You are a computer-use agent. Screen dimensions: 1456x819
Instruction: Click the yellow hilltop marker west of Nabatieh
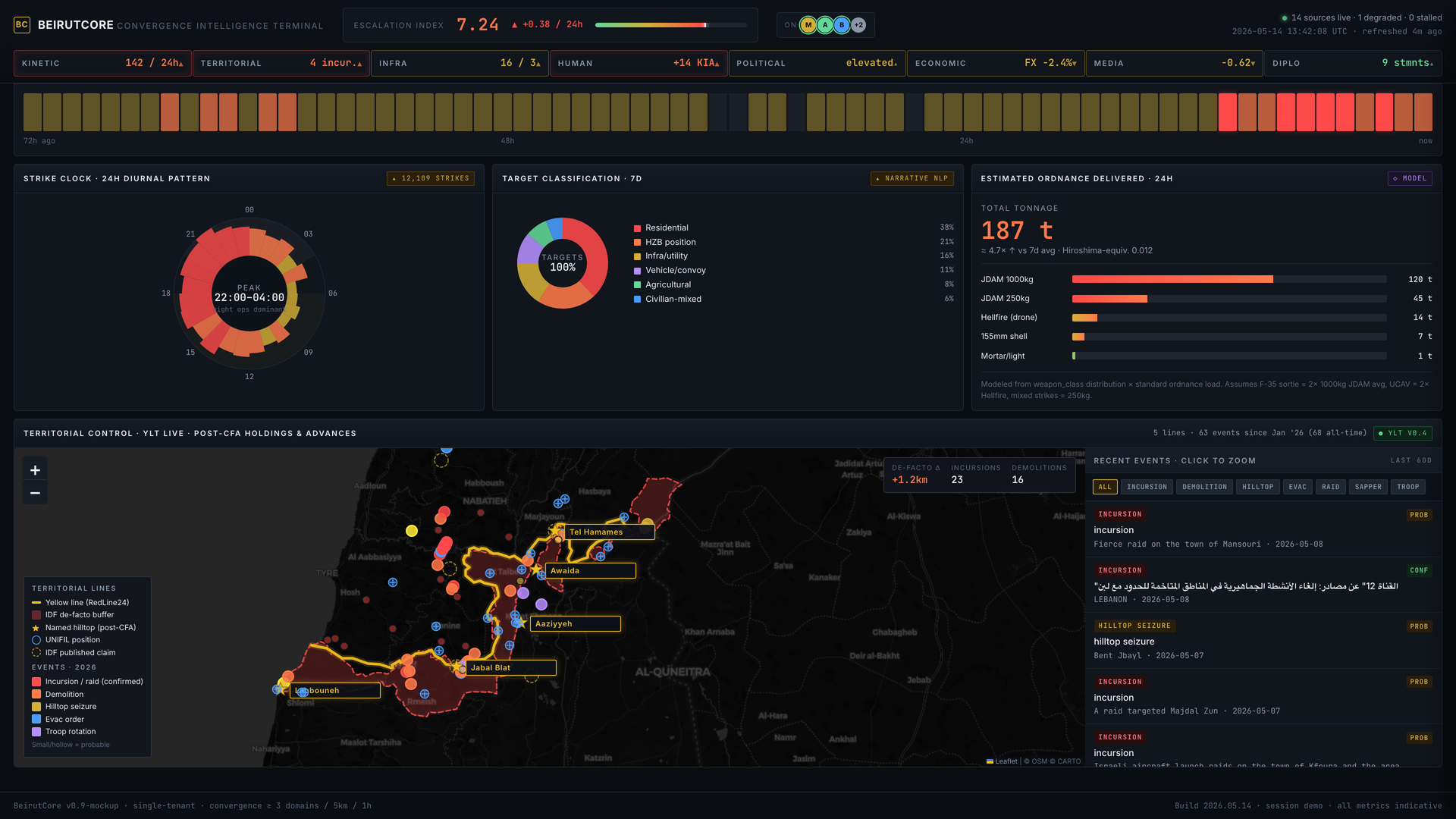point(412,531)
